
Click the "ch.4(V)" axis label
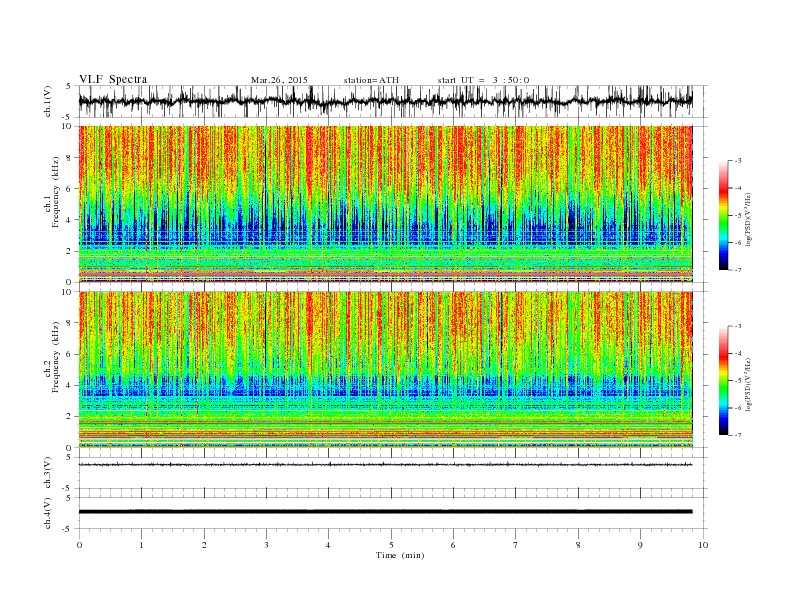(x=47, y=513)
